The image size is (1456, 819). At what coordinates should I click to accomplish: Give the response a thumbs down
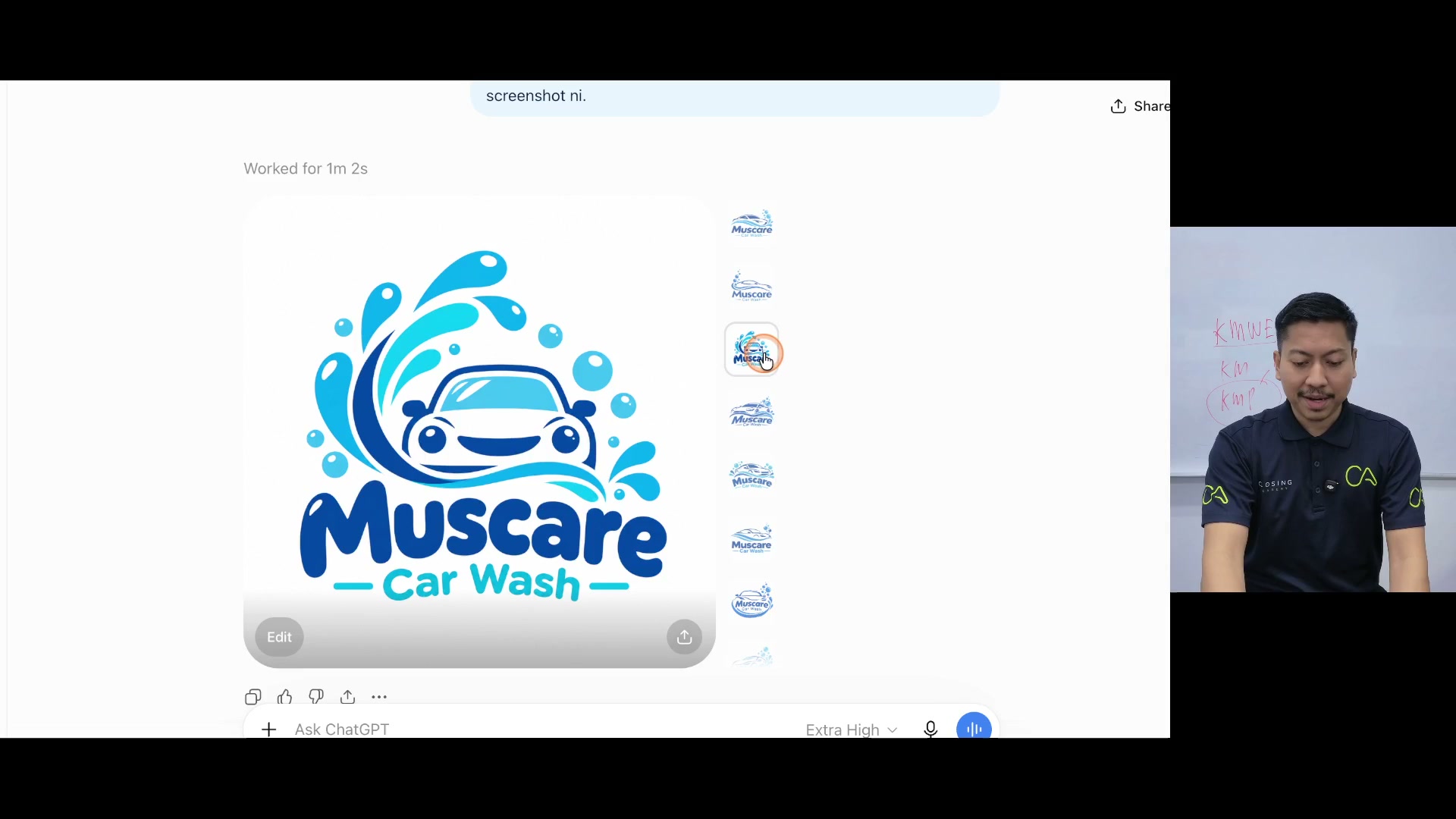(316, 697)
